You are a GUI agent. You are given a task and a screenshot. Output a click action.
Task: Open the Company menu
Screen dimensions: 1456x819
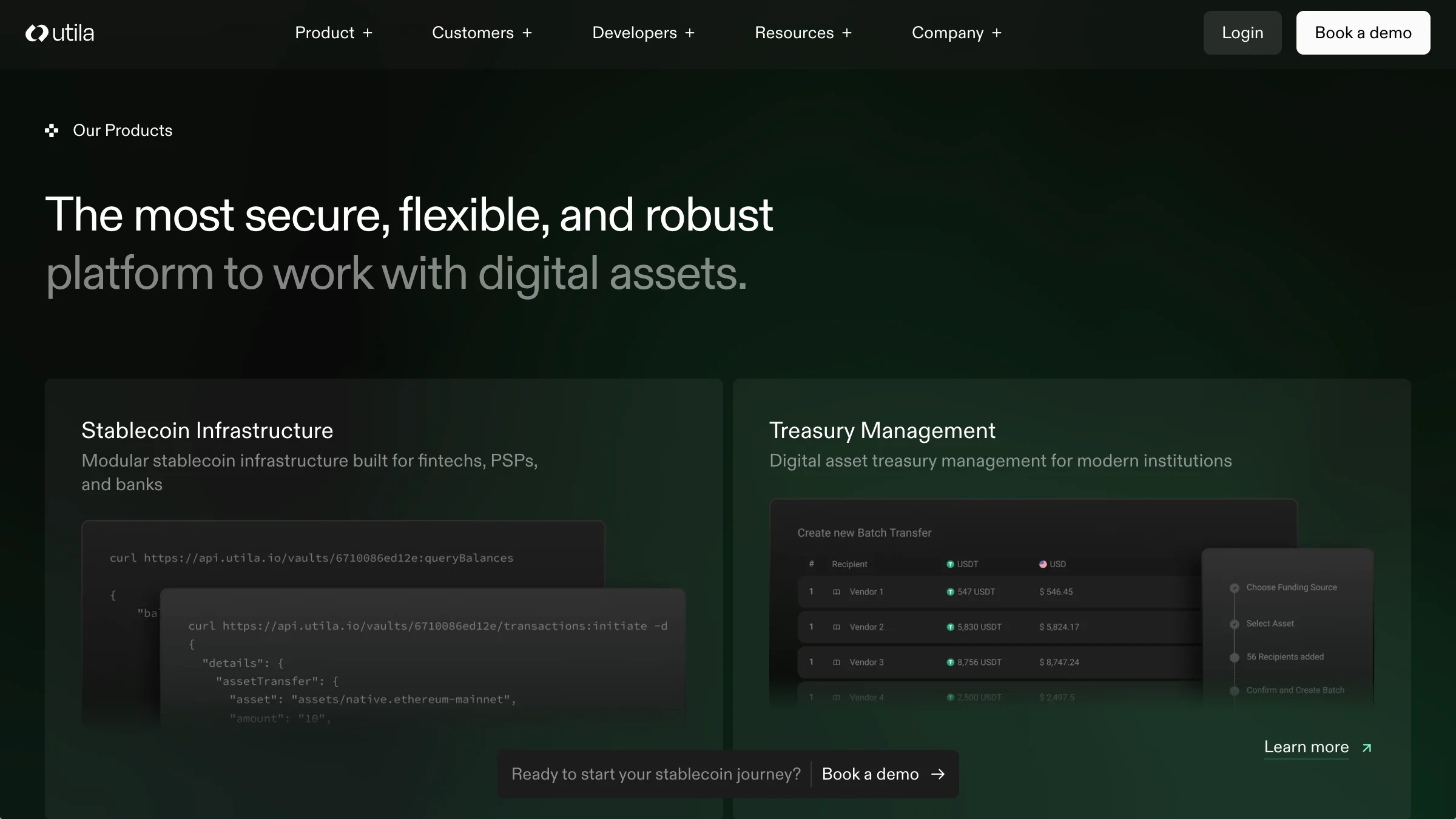tap(956, 33)
